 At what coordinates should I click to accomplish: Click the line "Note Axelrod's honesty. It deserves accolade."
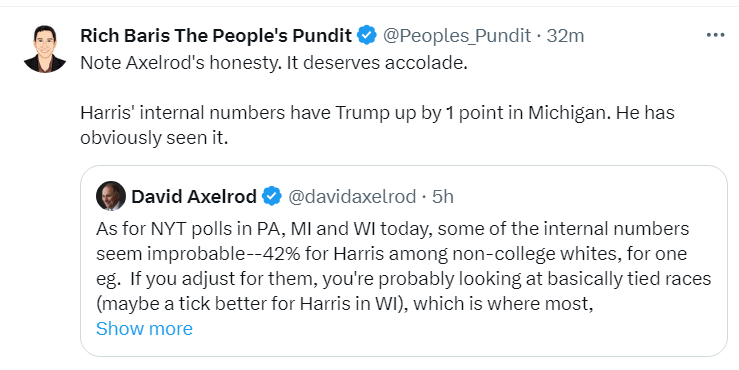274,63
